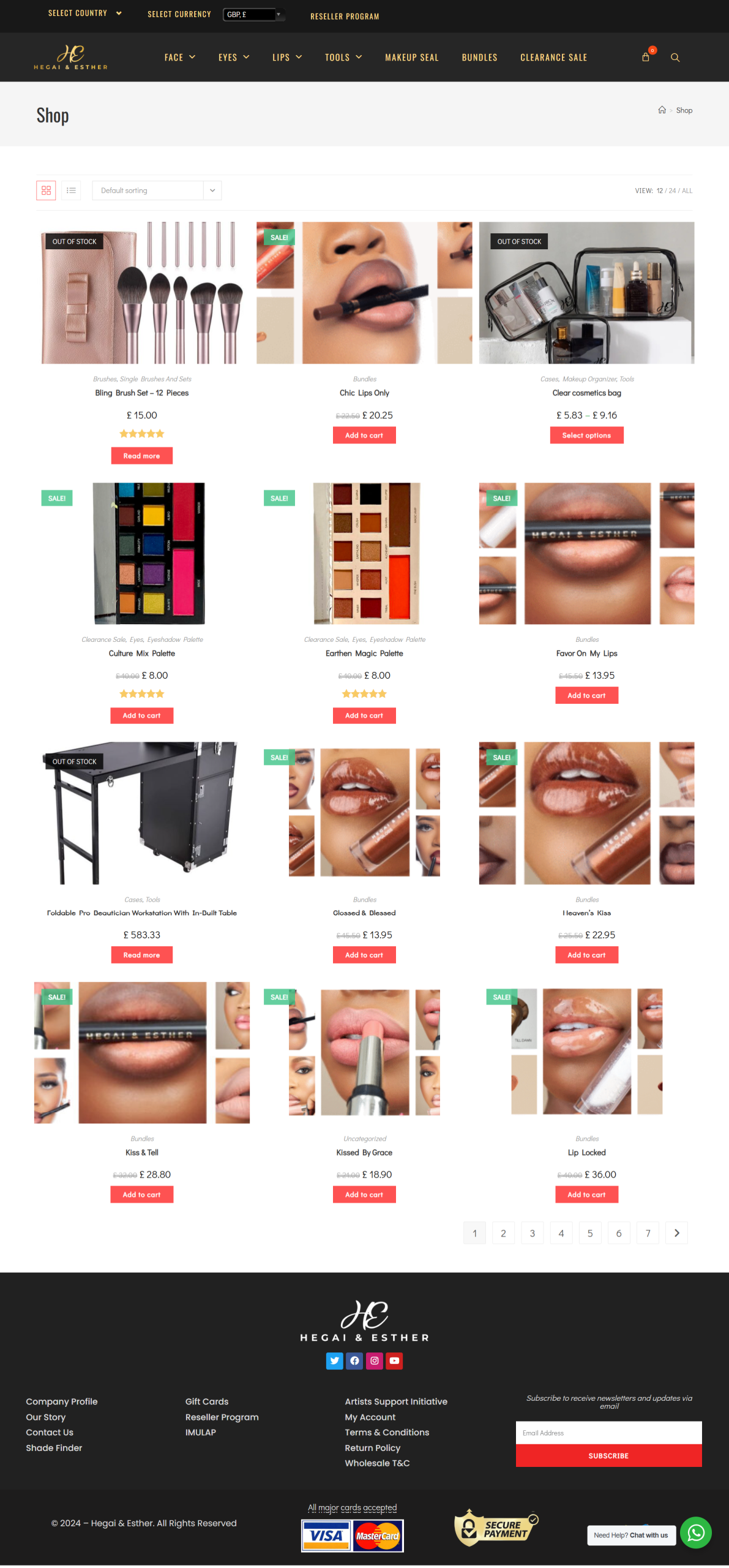This screenshot has width=729, height=1568.
Task: Open the Clearance Sale menu item
Action: point(553,58)
